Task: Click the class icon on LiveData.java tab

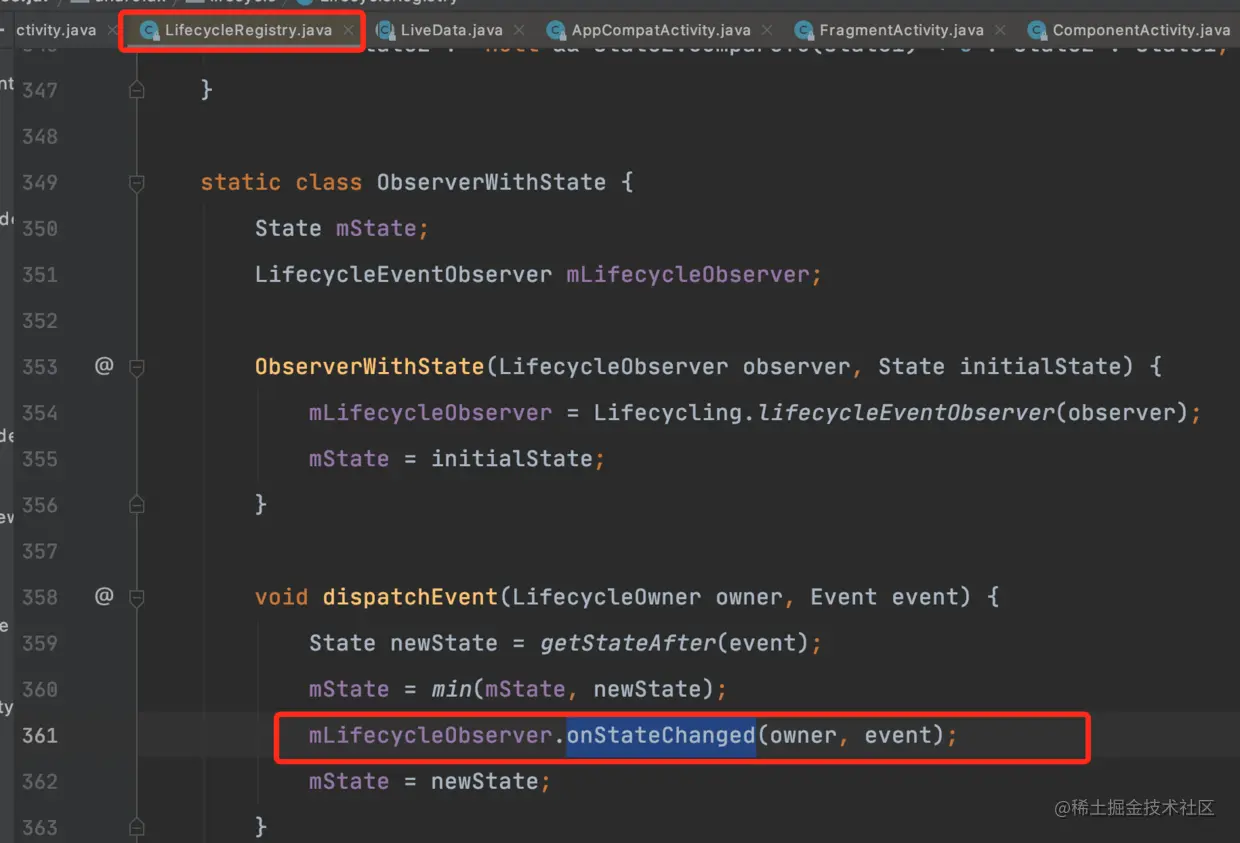Action: point(386,30)
